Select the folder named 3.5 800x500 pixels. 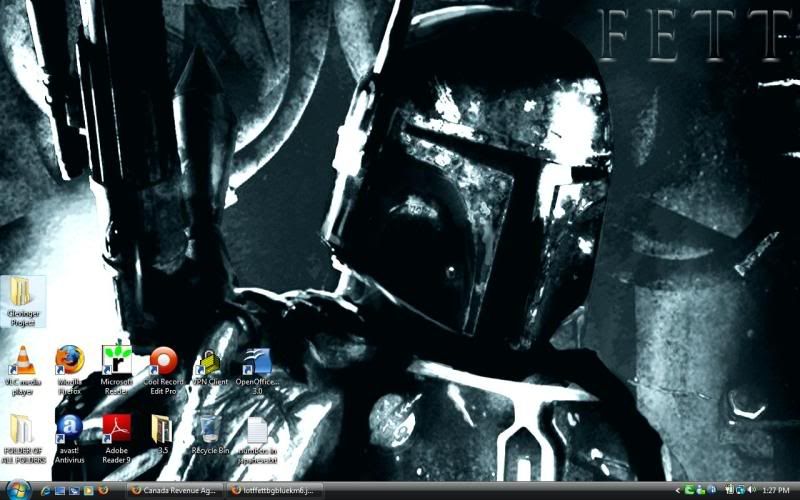[162, 435]
